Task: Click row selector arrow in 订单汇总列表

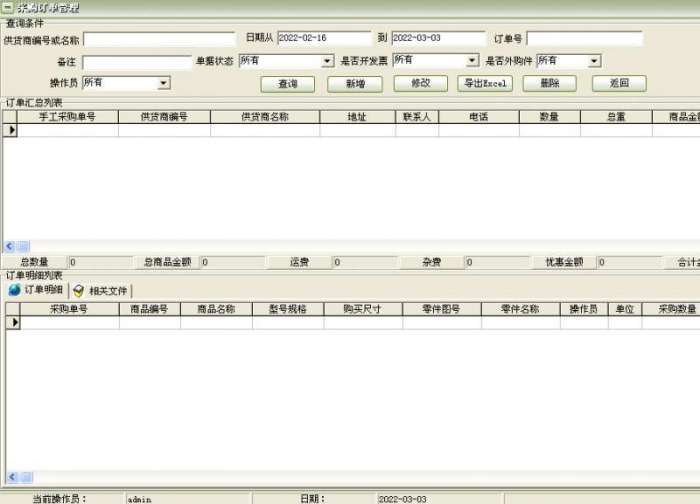Action: [x=10, y=130]
